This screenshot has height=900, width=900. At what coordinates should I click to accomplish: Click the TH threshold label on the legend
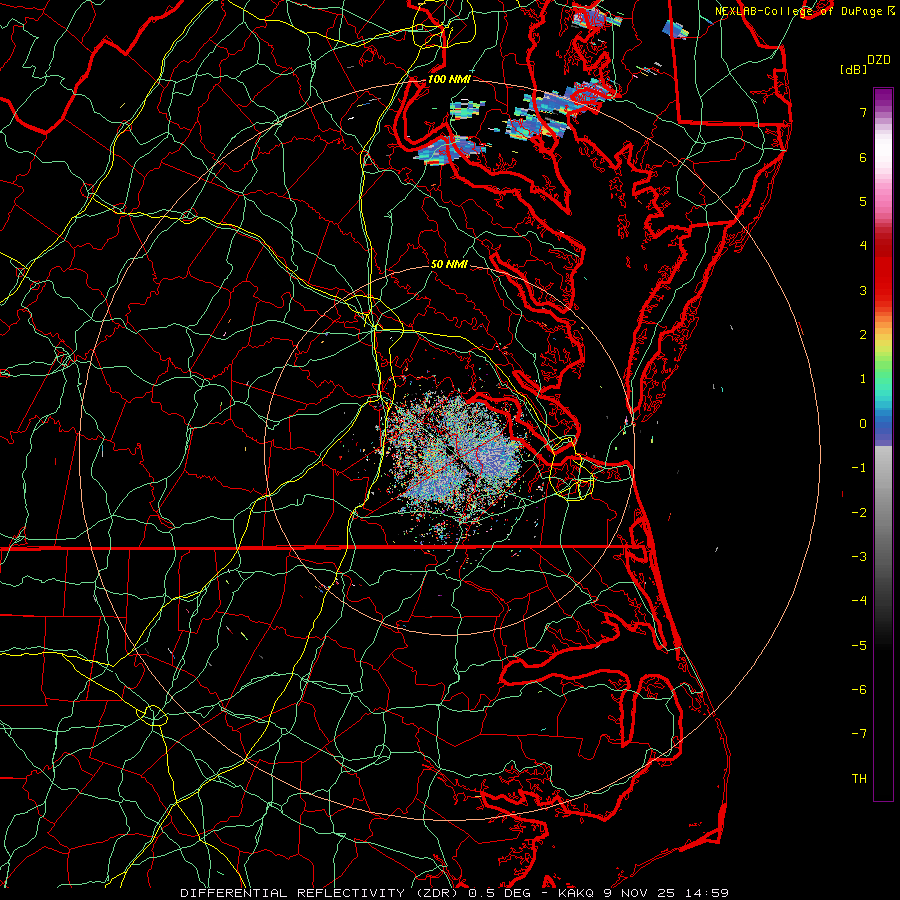coord(859,779)
